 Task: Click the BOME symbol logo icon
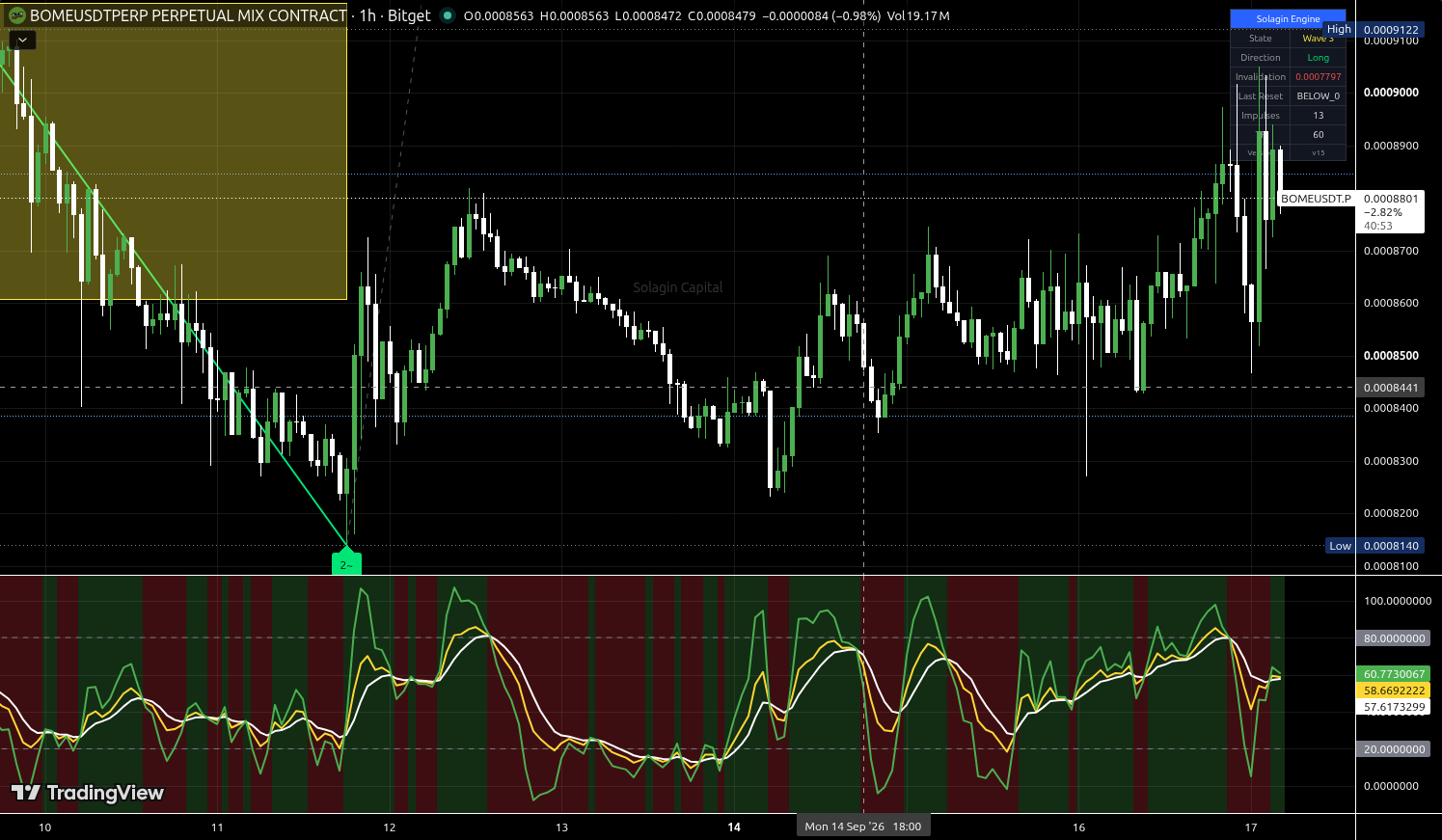coord(16,15)
